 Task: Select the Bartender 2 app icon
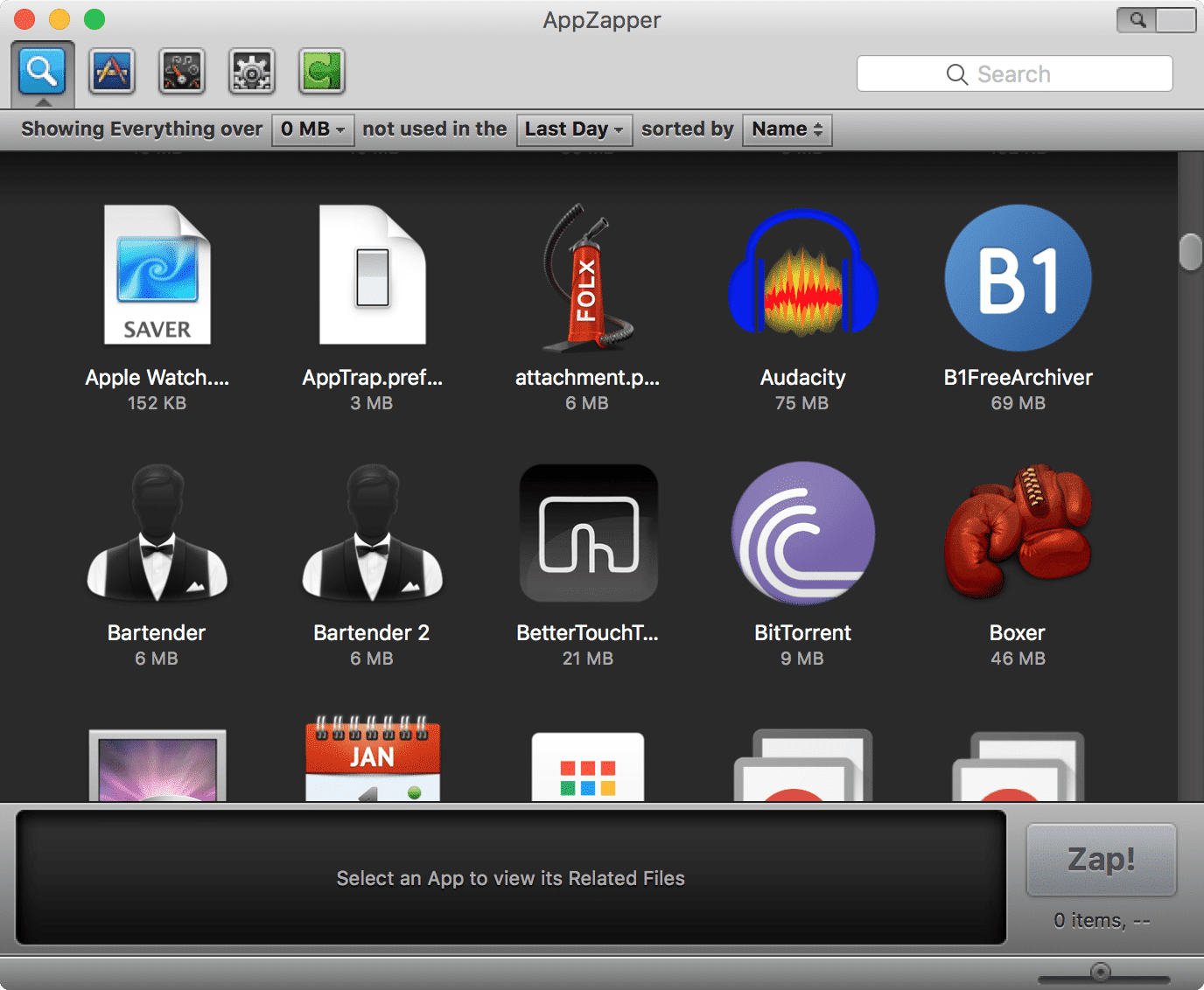(x=373, y=533)
